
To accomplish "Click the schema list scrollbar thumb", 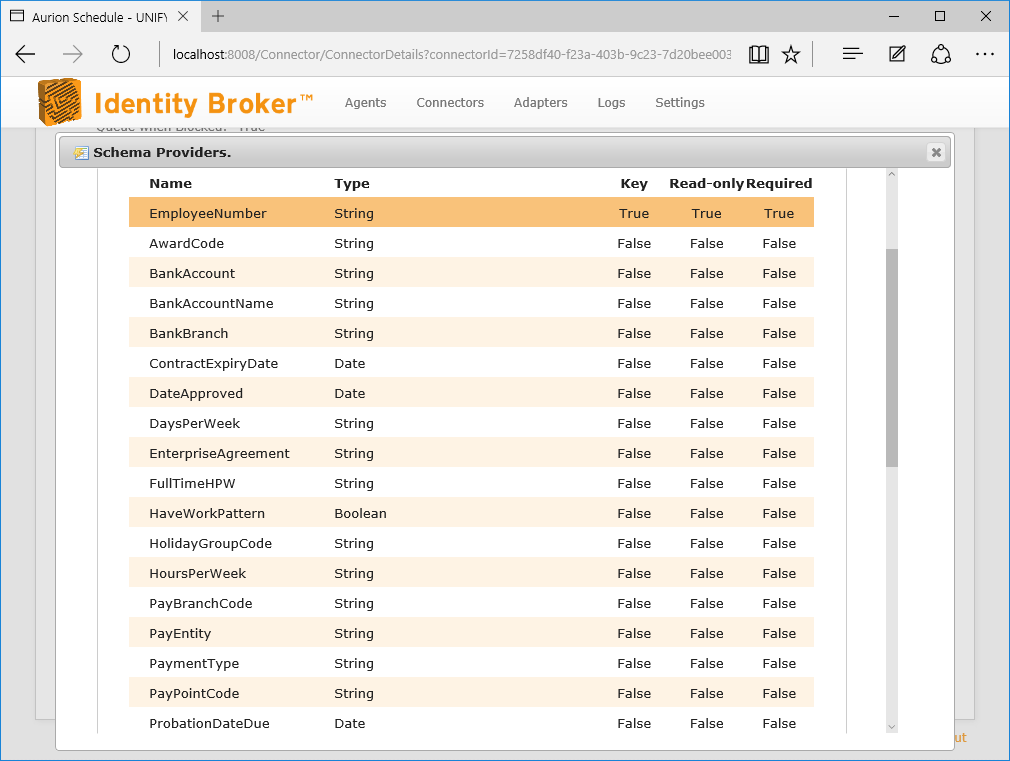I will coord(891,358).
